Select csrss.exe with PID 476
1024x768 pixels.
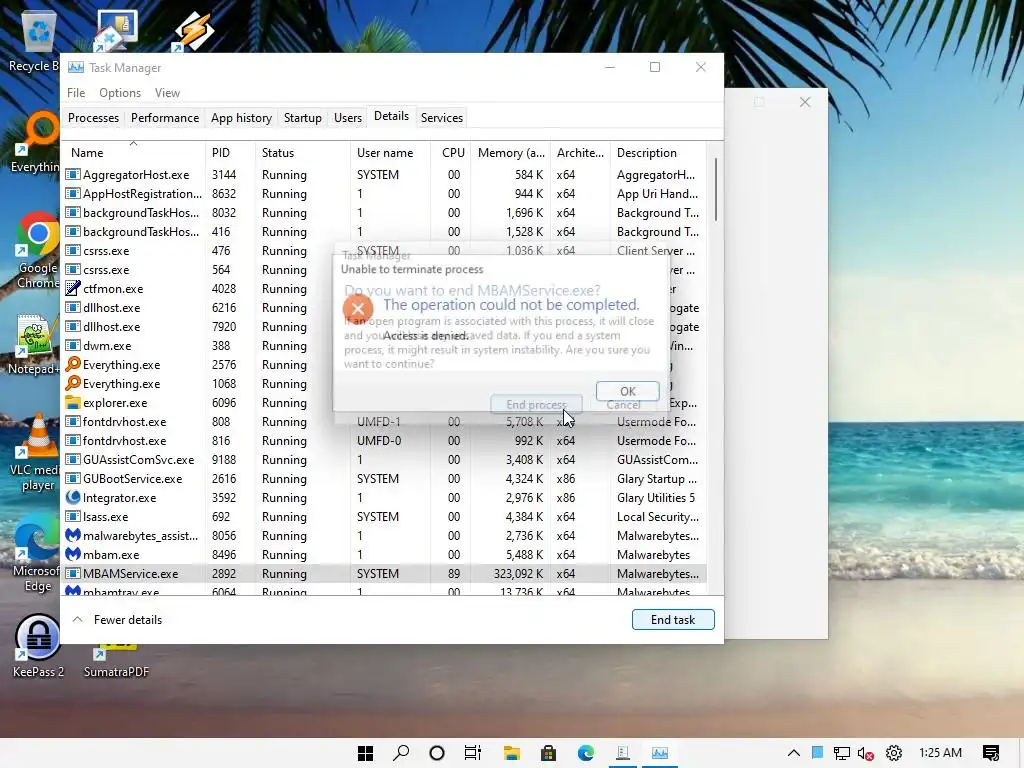click(385, 250)
